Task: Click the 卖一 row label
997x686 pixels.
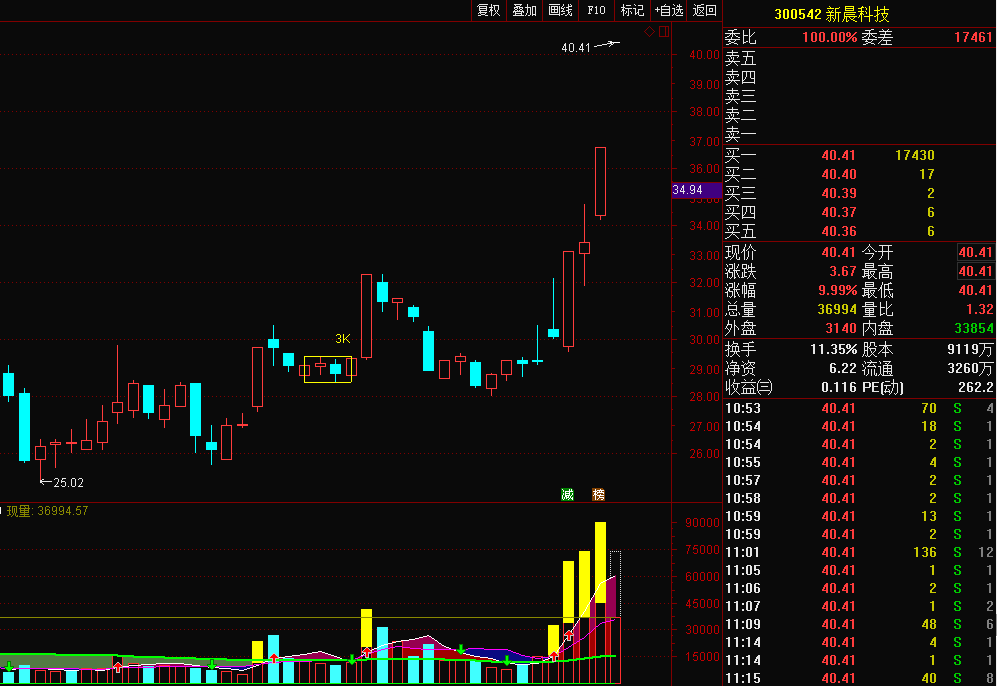Action: coord(741,135)
